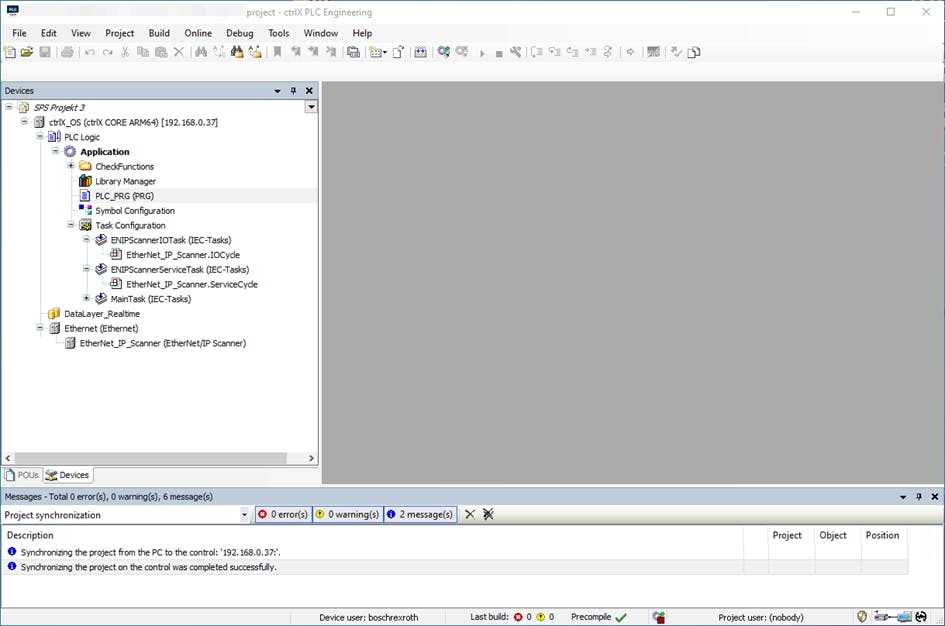This screenshot has height=626, width=945.
Task: Open the Project synchronization category dropdown
Action: pos(245,515)
